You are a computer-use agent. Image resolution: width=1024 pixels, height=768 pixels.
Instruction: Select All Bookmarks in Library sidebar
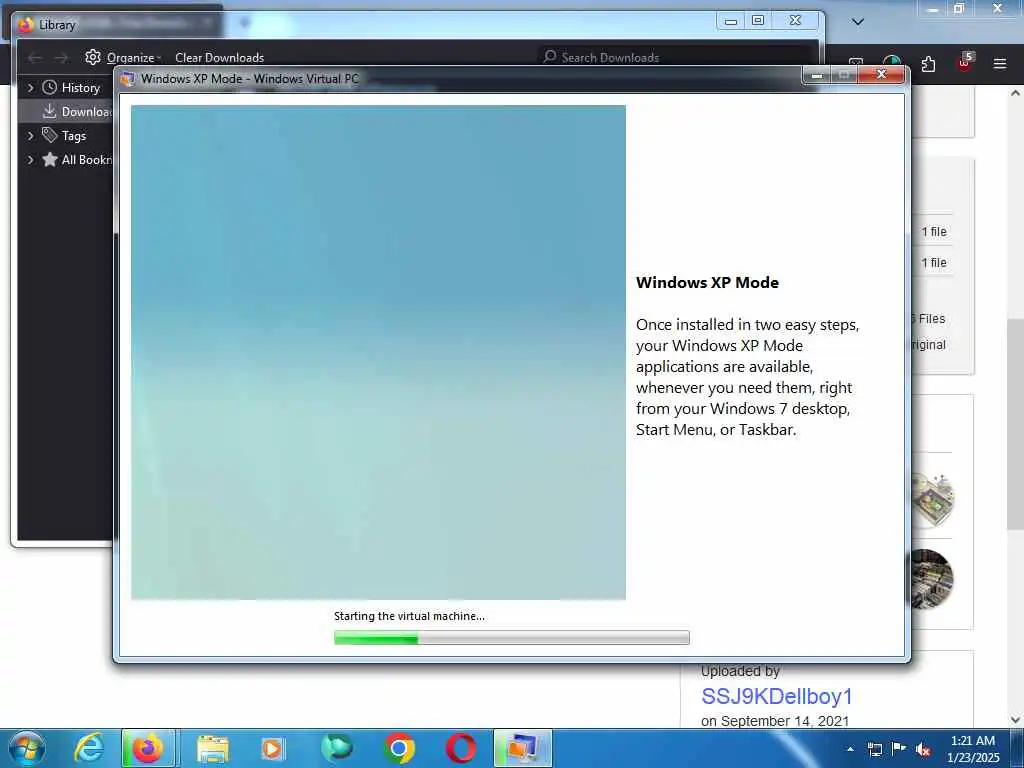click(77, 159)
